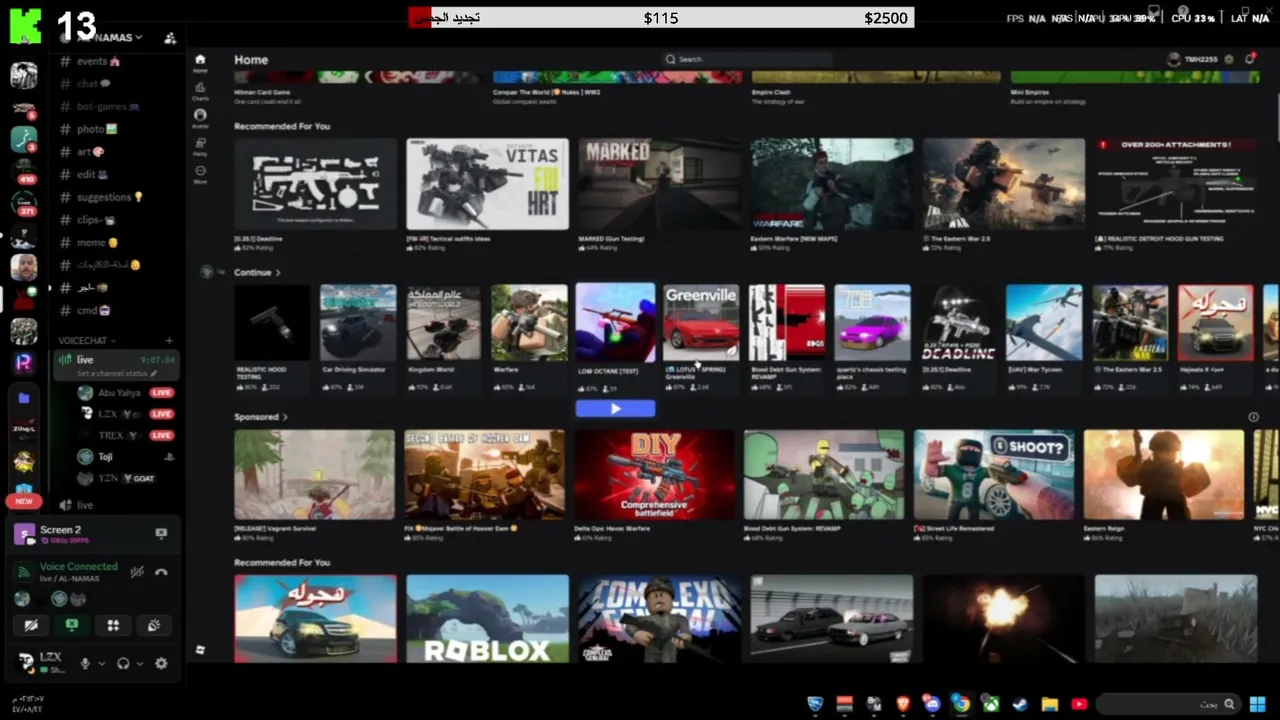1280x720 pixels.
Task: Open YouTube from the taskbar
Action: point(1079,704)
